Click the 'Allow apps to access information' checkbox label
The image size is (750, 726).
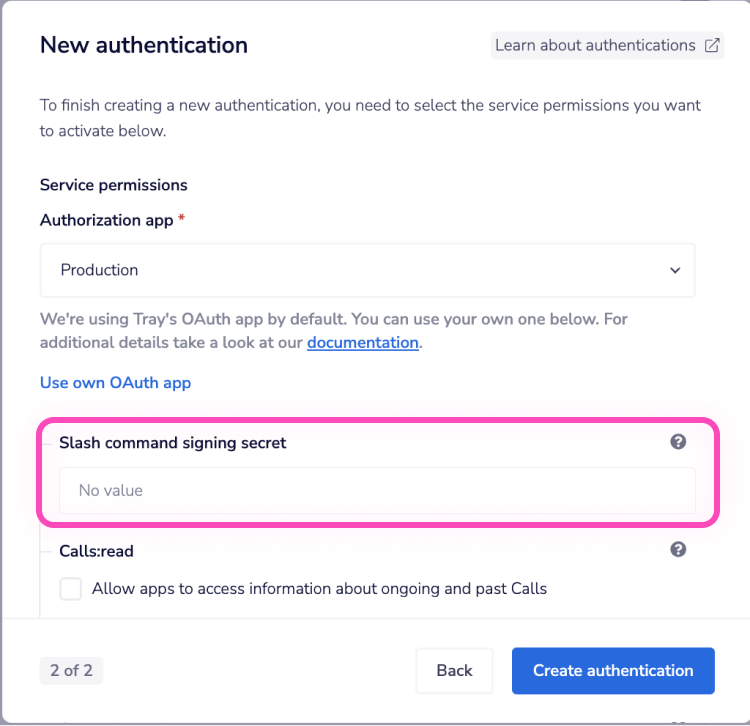pos(319,588)
